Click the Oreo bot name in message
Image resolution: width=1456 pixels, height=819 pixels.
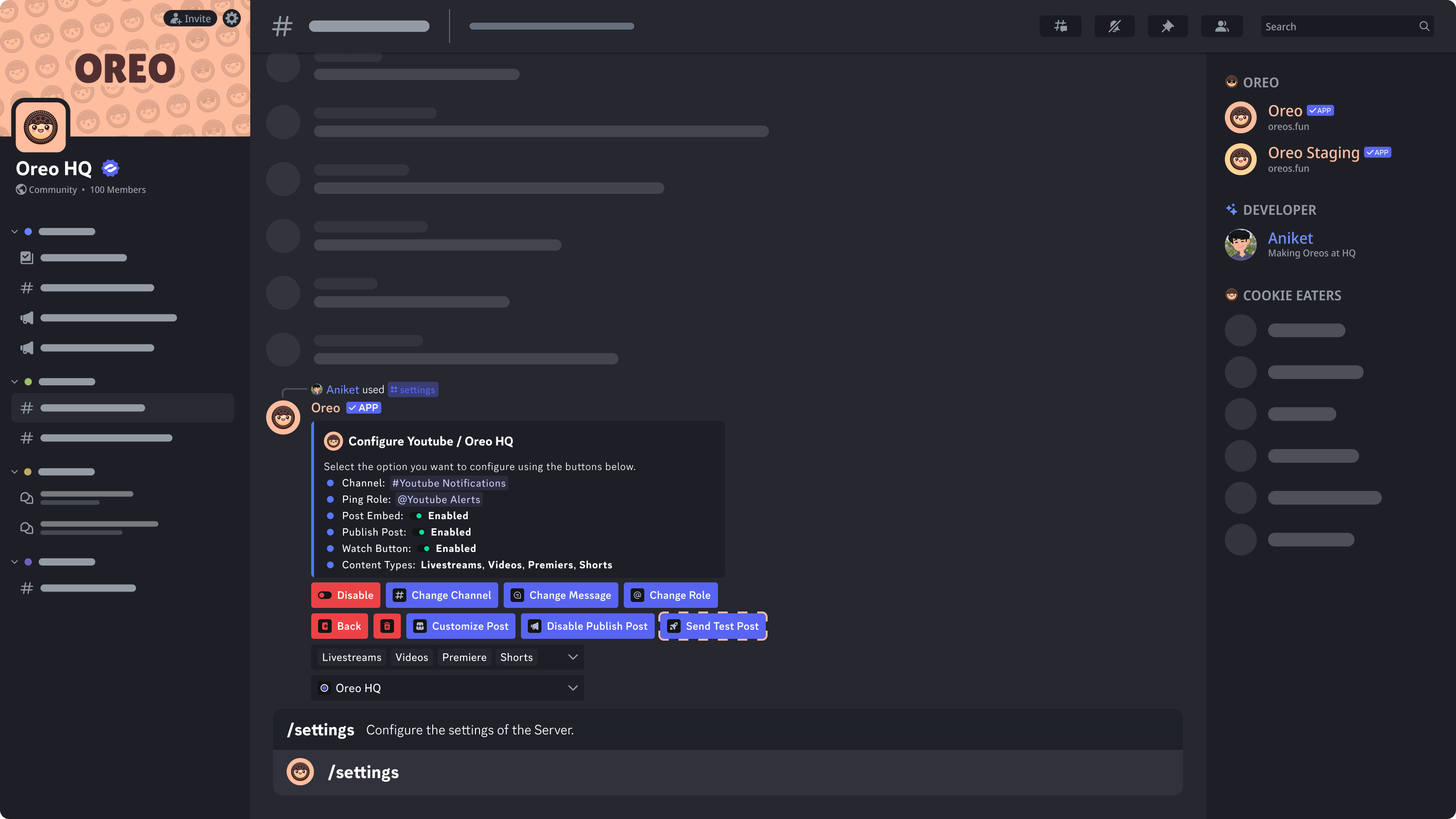point(326,408)
